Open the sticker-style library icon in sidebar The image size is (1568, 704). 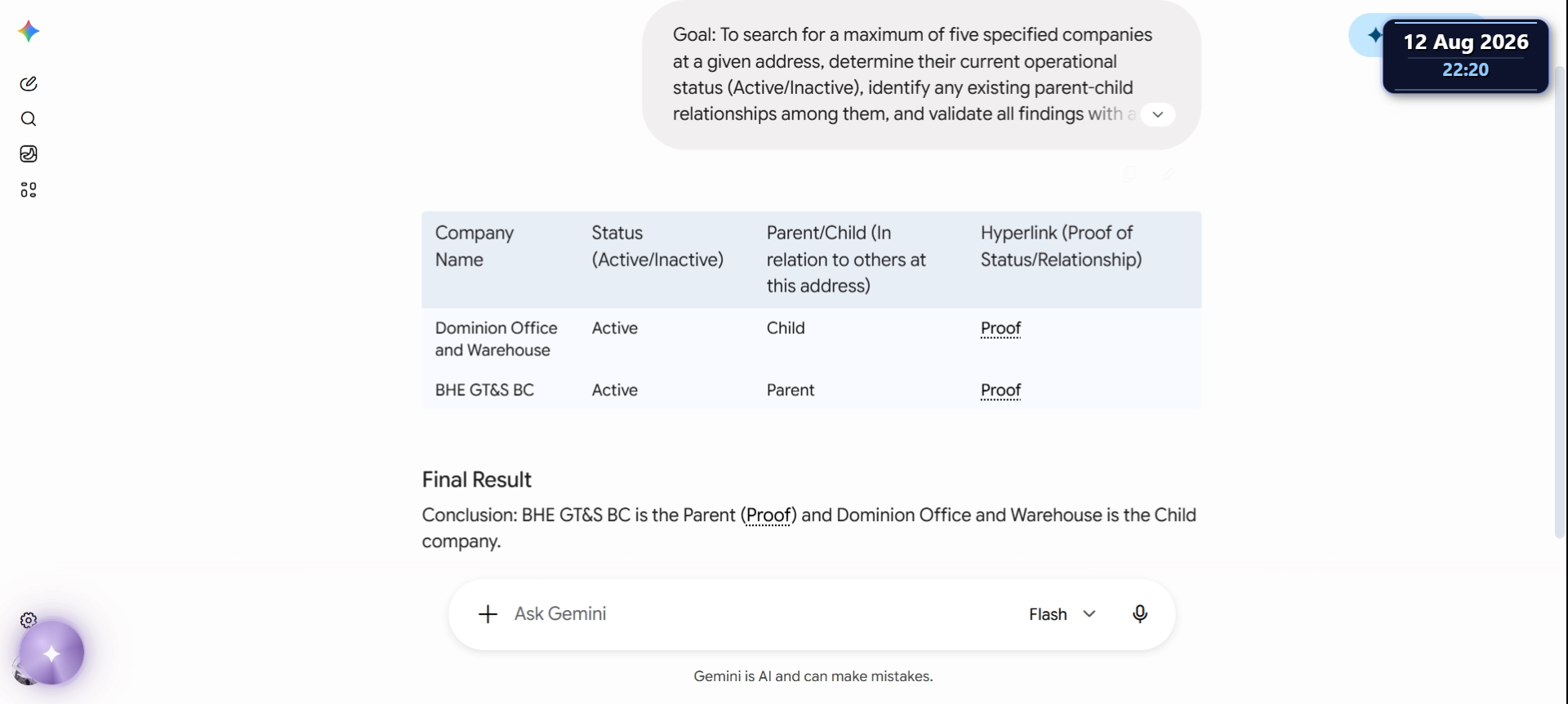29,154
